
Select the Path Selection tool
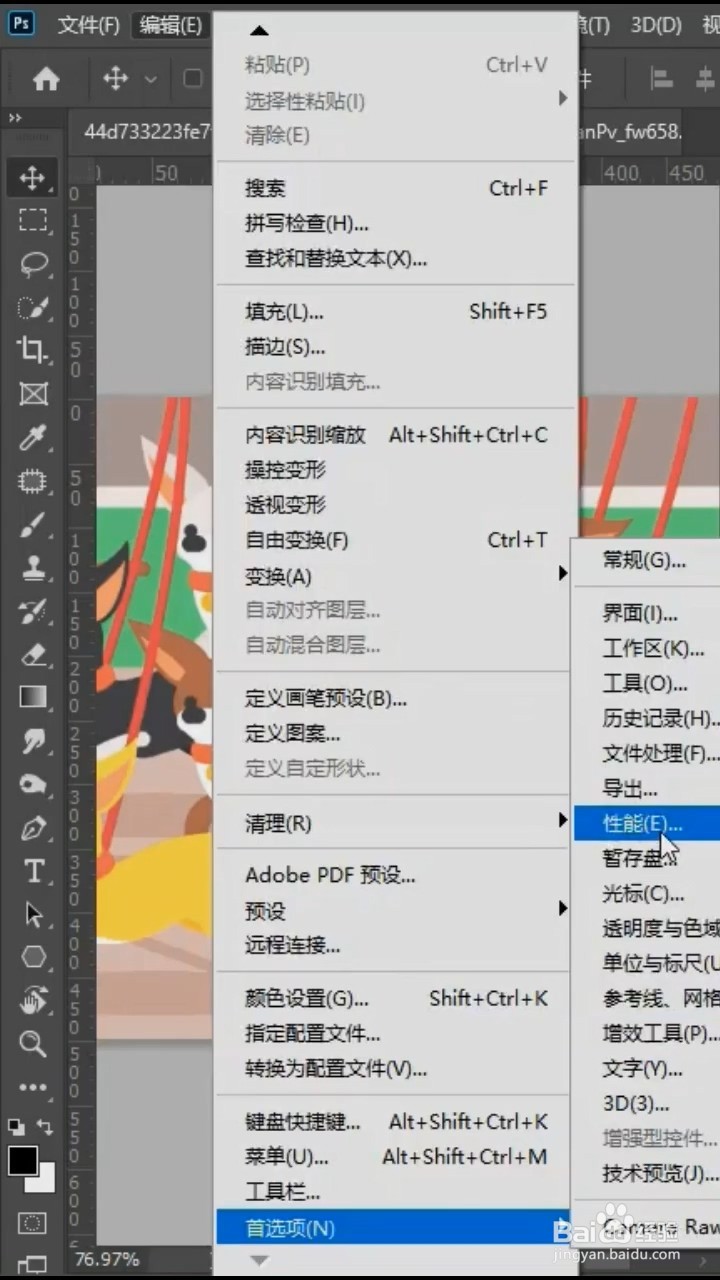[33, 914]
